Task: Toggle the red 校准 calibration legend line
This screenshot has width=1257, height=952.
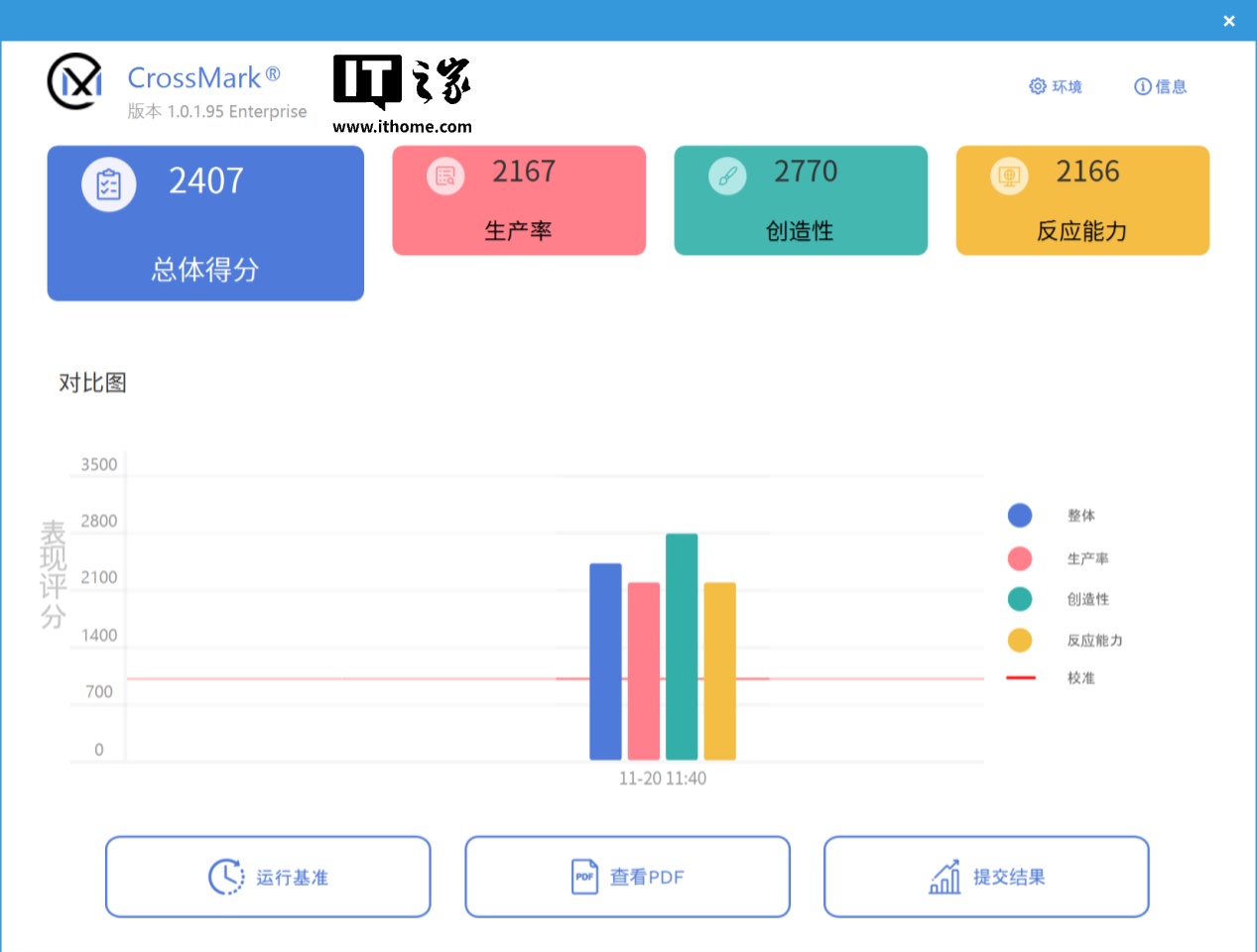Action: 1021,678
